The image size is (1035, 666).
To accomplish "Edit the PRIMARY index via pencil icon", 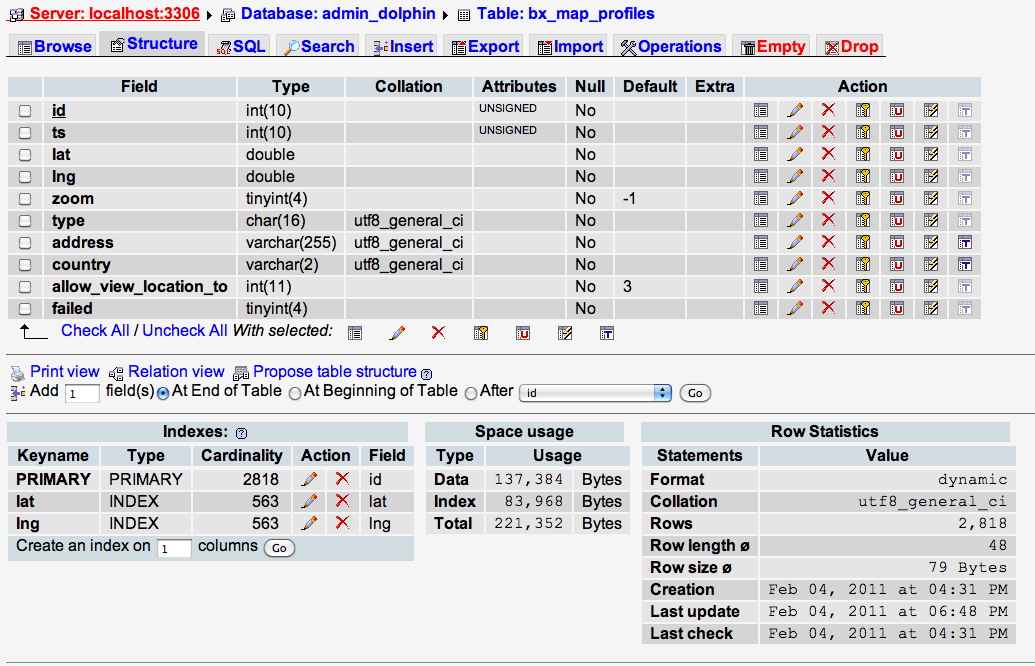I will pos(309,480).
